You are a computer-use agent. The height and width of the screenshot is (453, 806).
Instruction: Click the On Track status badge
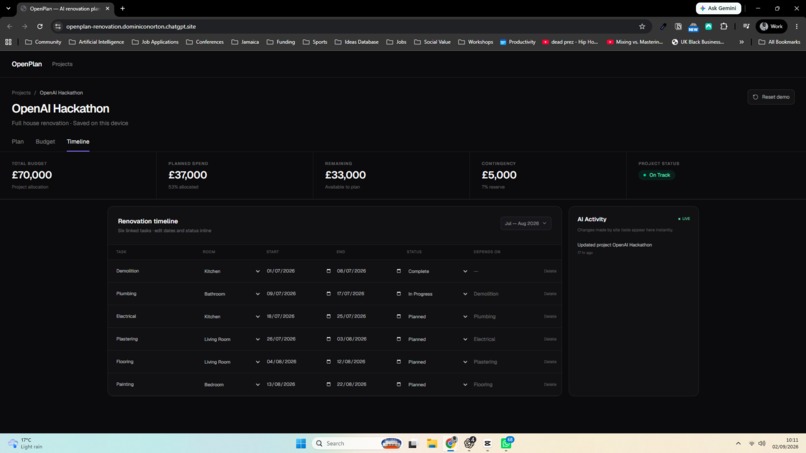pyautogui.click(x=657, y=175)
